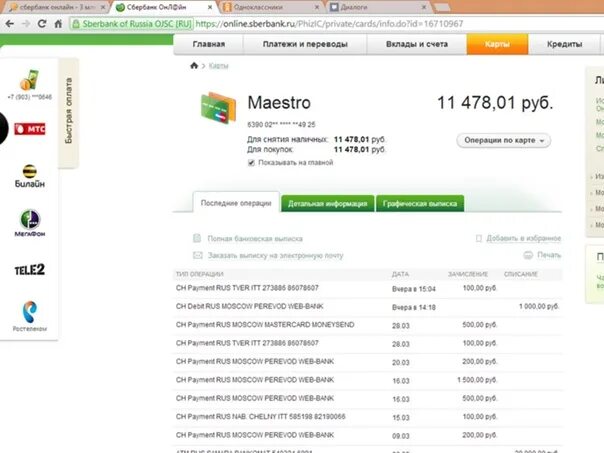The width and height of the screenshot is (604, 453).
Task: Switch to the сбербанк онлайн browser tab
Action: [x=58, y=7]
